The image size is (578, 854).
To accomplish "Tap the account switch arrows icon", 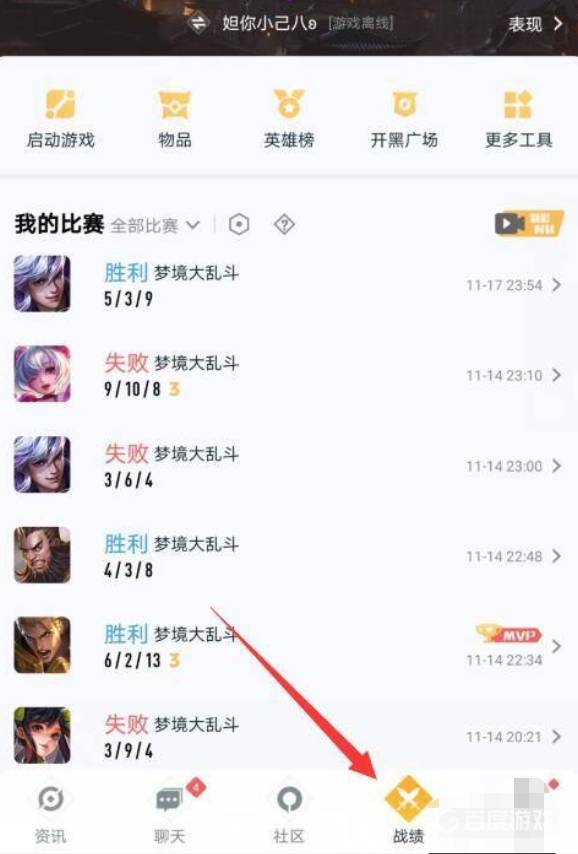I will (x=199, y=23).
